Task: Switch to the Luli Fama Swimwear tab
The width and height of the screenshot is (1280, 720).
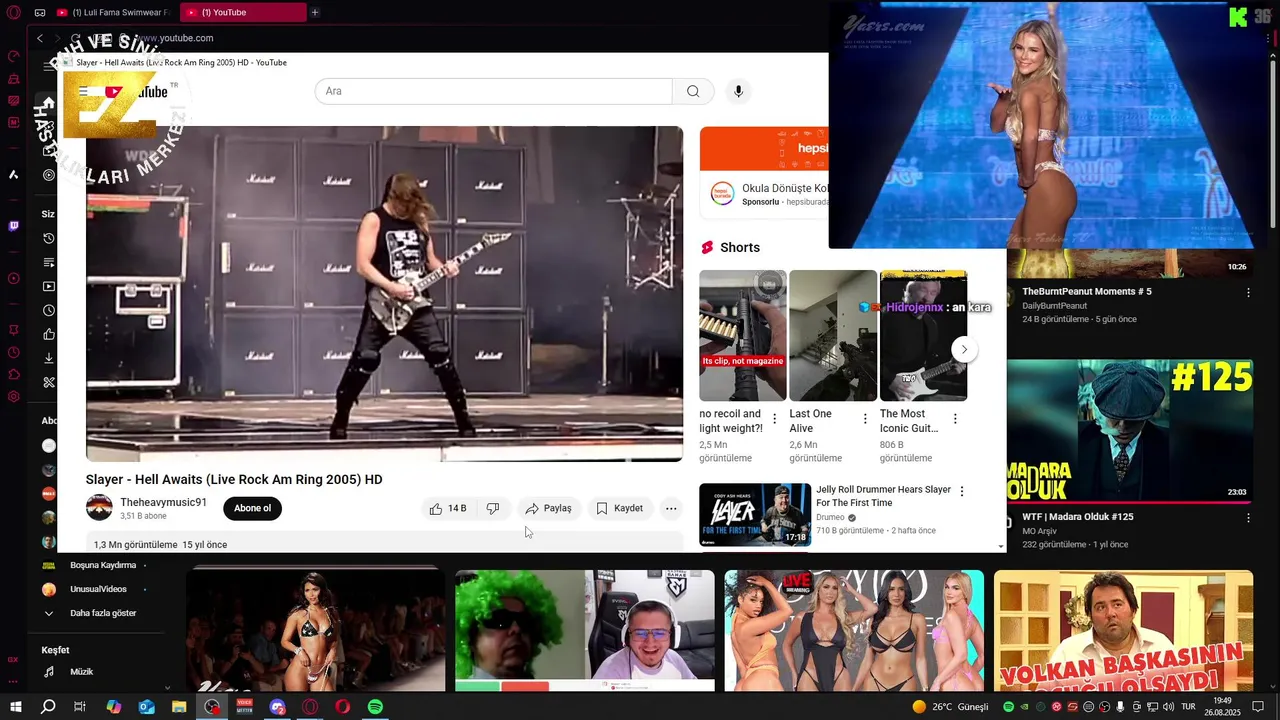Action: tap(113, 12)
